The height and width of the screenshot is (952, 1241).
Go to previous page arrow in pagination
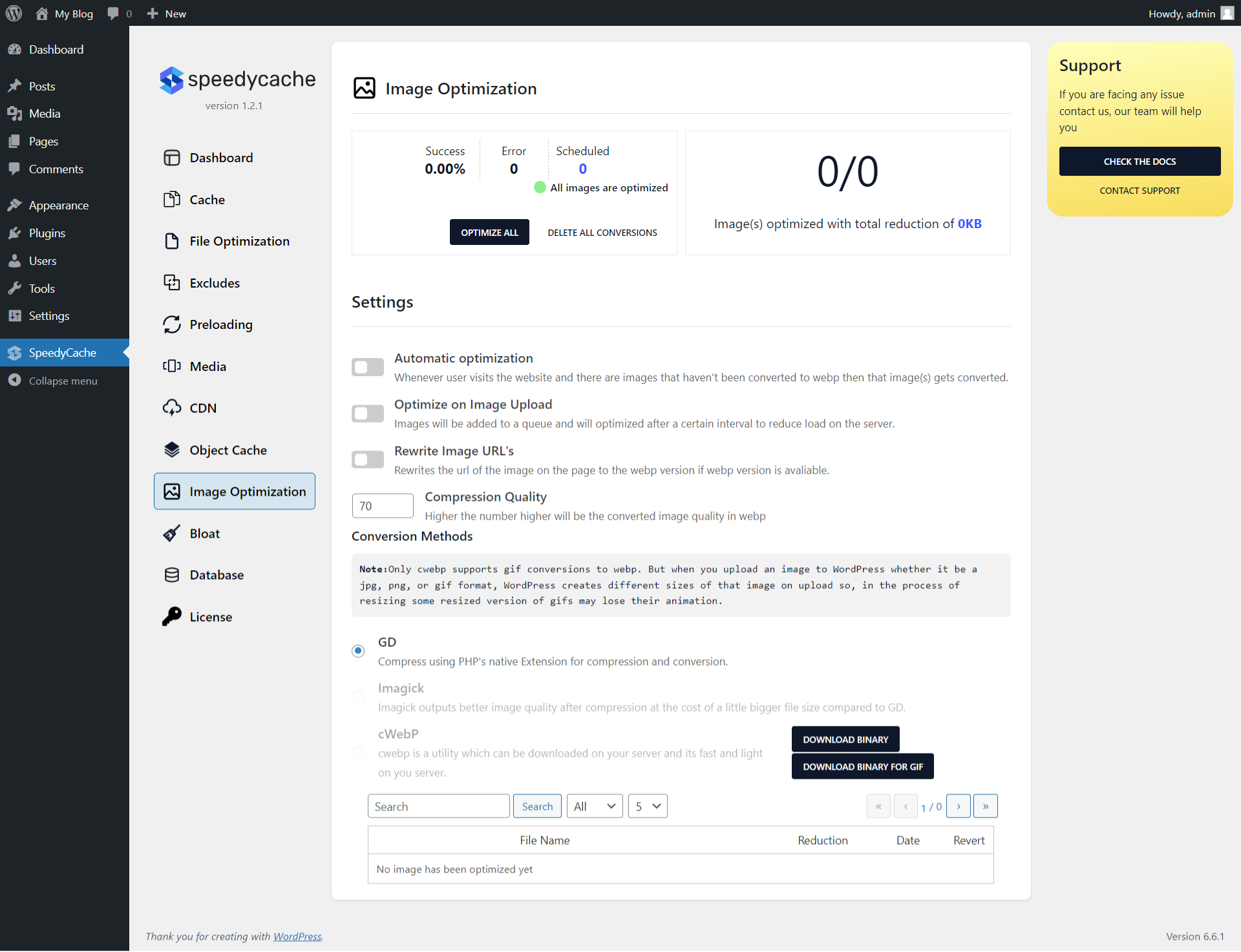coord(906,807)
